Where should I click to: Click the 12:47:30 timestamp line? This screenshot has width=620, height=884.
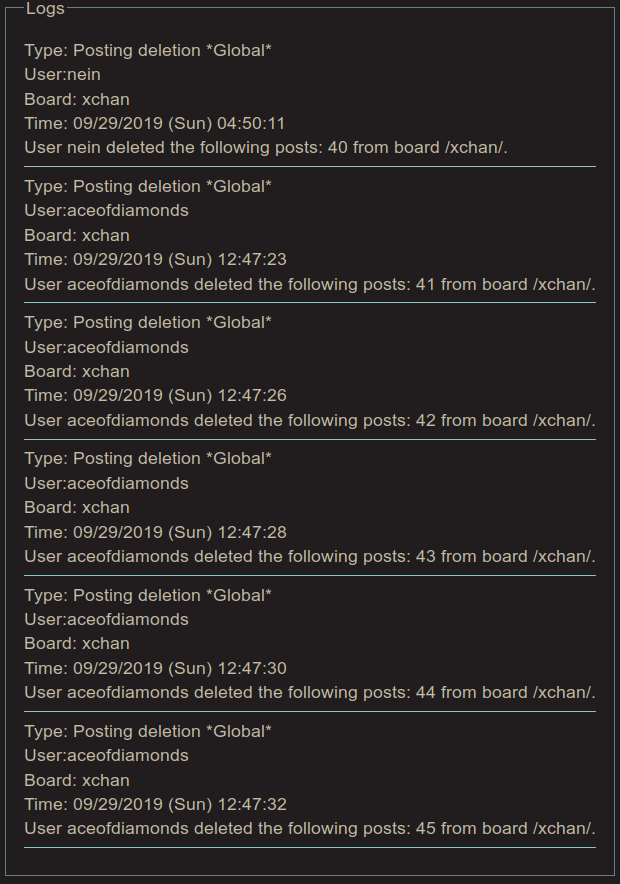point(156,668)
